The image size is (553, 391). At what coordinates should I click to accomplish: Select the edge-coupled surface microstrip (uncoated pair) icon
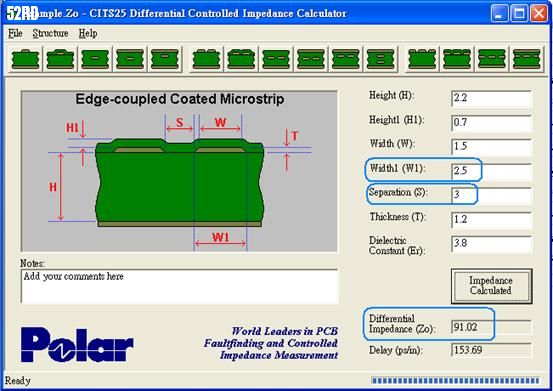(207, 59)
